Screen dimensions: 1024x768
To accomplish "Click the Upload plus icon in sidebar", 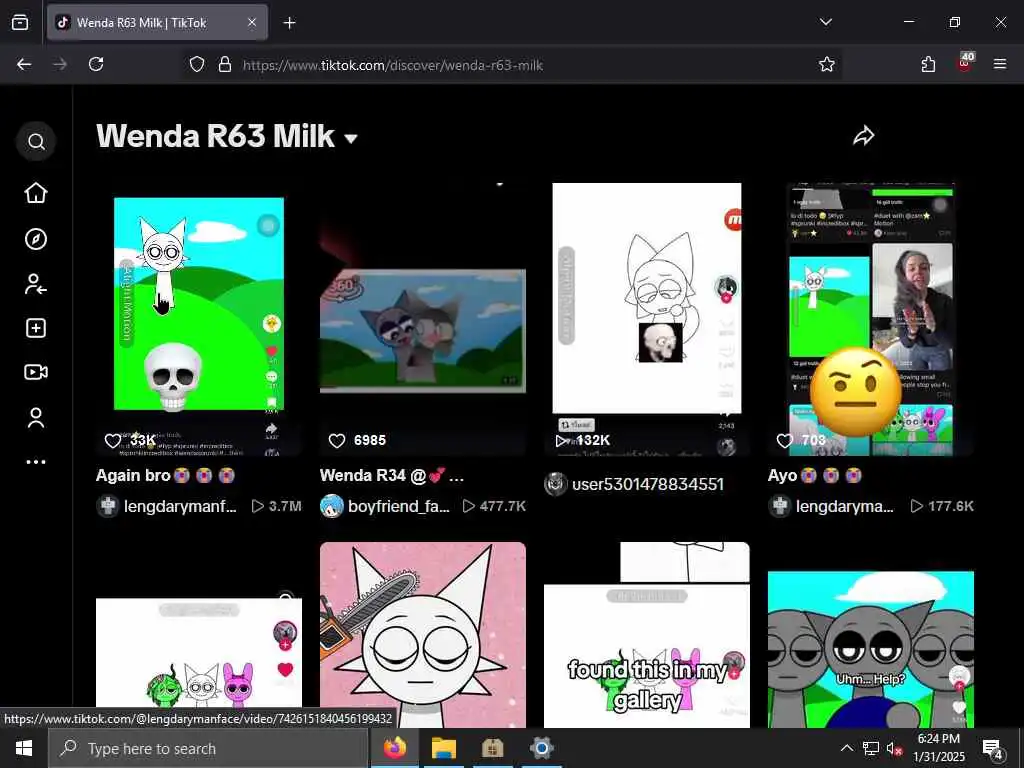I will tap(36, 328).
